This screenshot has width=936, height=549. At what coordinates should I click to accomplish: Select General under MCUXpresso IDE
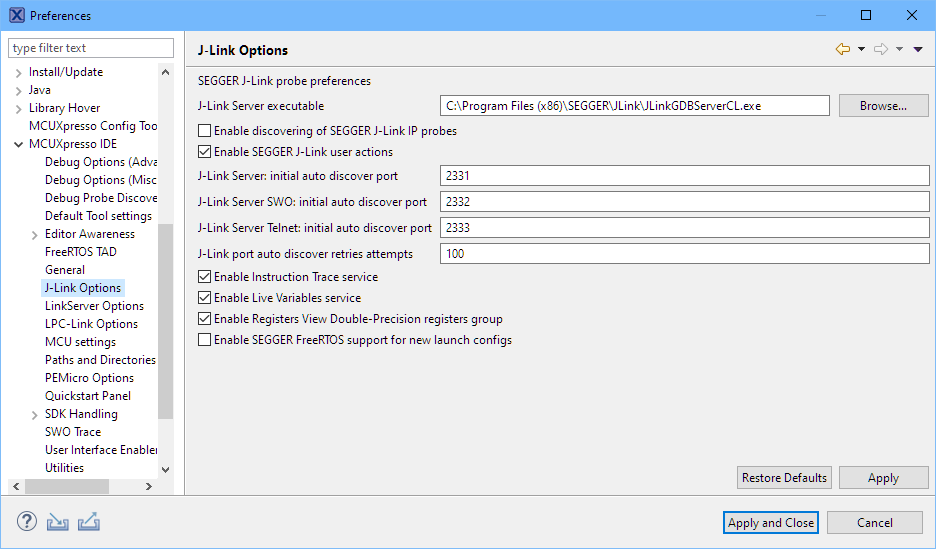[x=65, y=270]
